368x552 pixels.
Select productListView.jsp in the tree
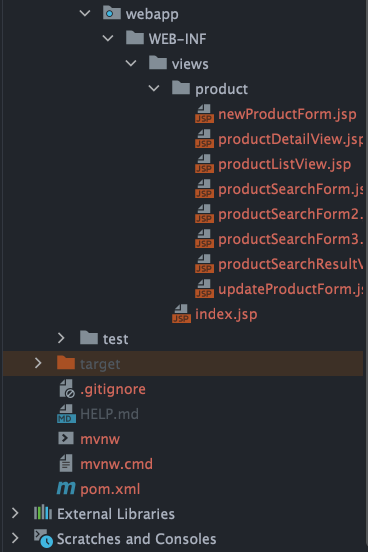tap(285, 164)
